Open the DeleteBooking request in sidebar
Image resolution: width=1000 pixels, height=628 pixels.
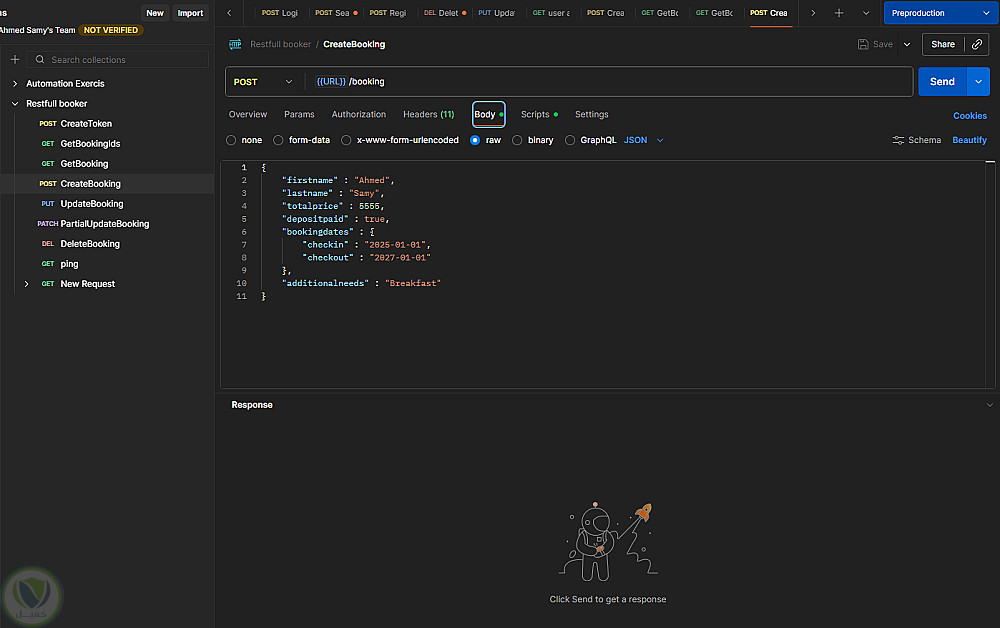90,244
